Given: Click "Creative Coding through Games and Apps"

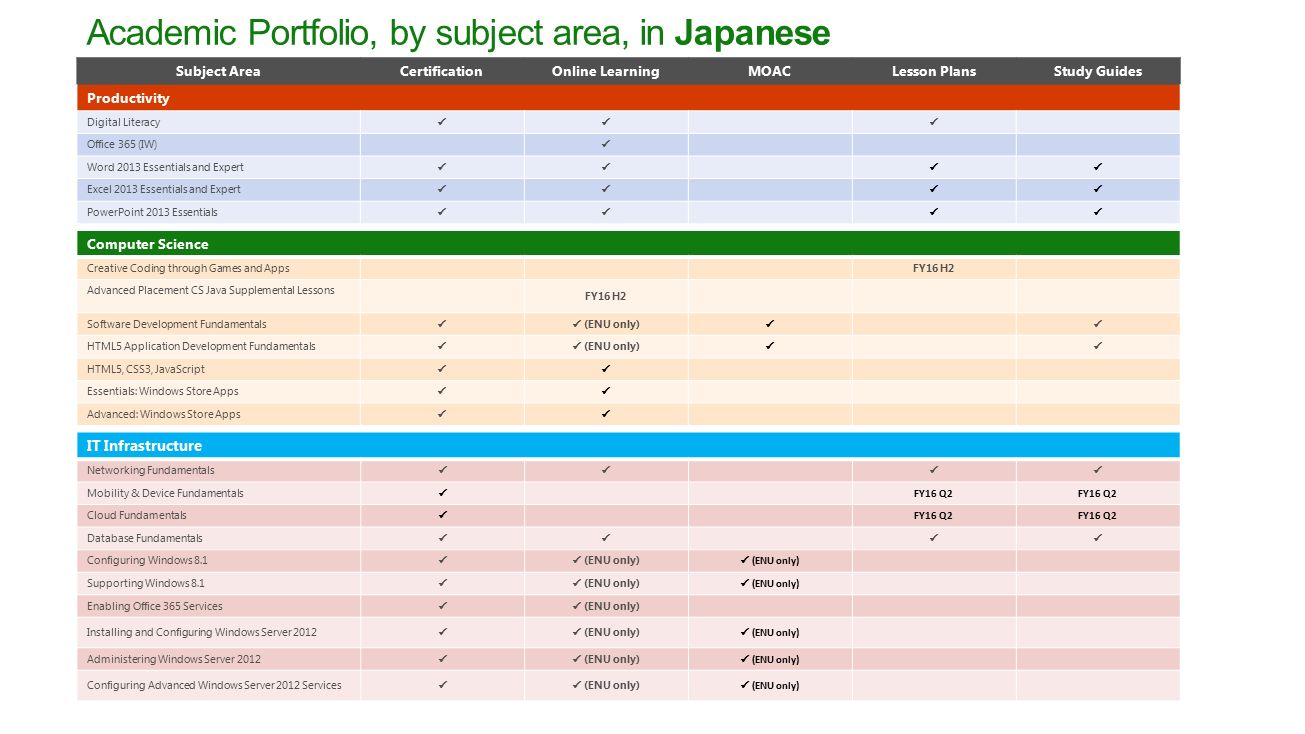Looking at the screenshot, I should pos(188,268).
